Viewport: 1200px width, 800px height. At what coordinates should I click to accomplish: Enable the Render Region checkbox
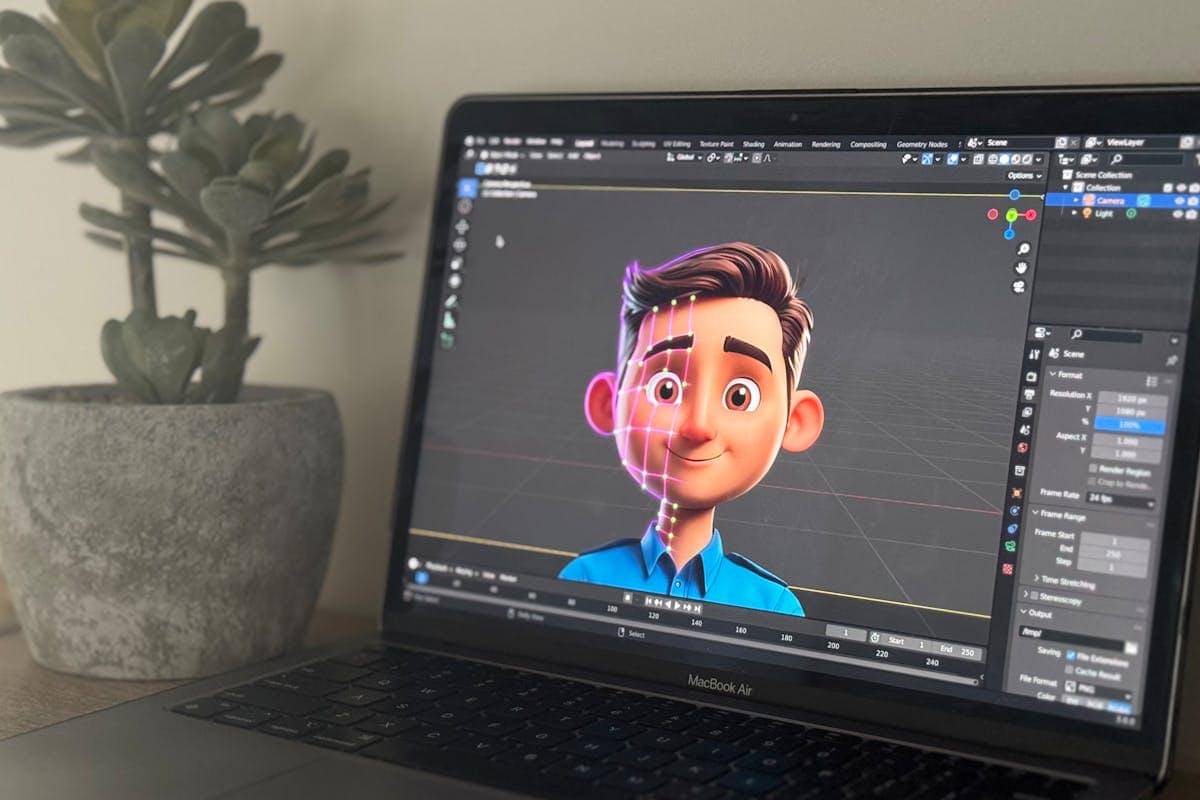tap(1094, 469)
